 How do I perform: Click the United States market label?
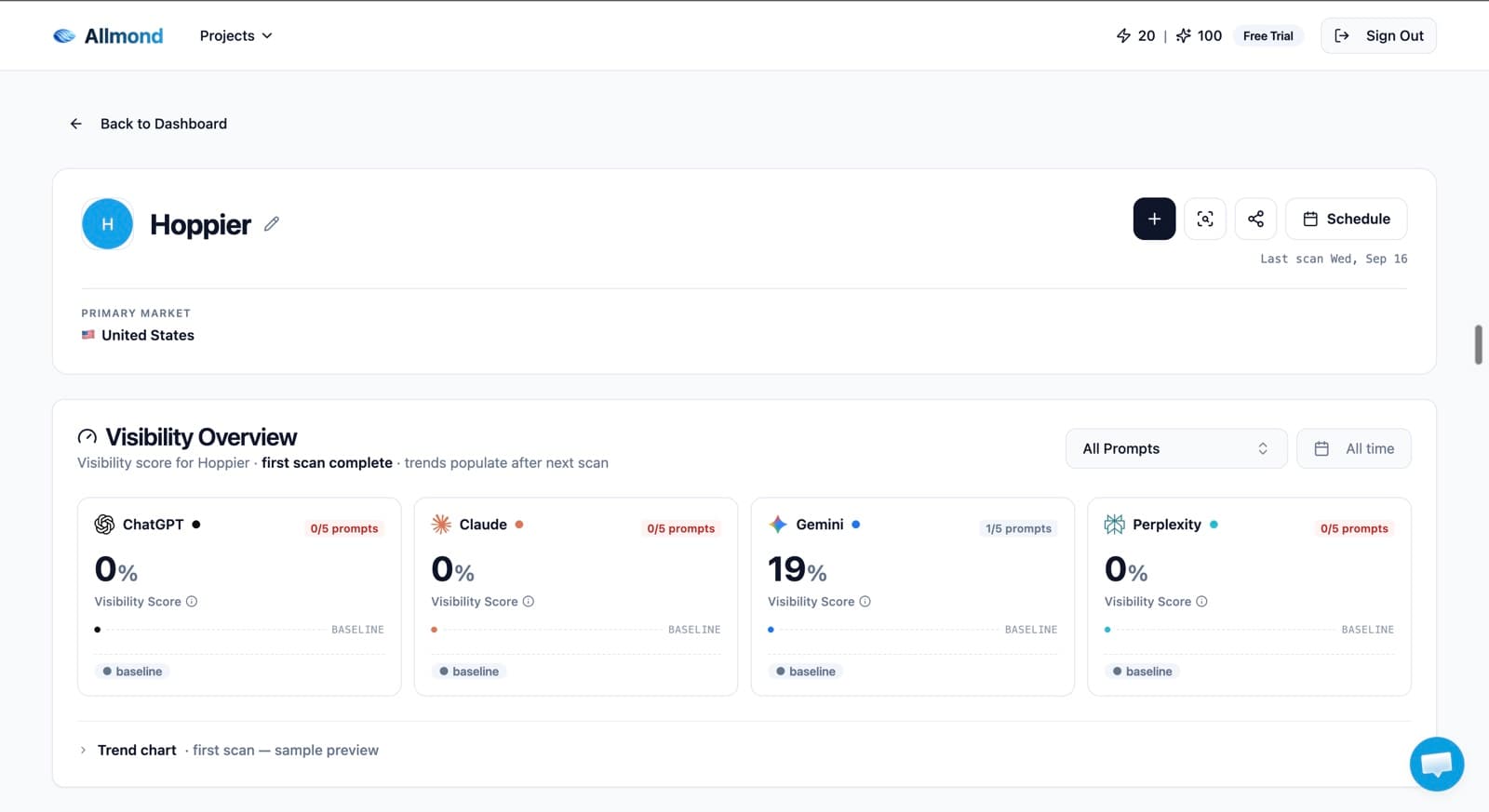click(147, 335)
